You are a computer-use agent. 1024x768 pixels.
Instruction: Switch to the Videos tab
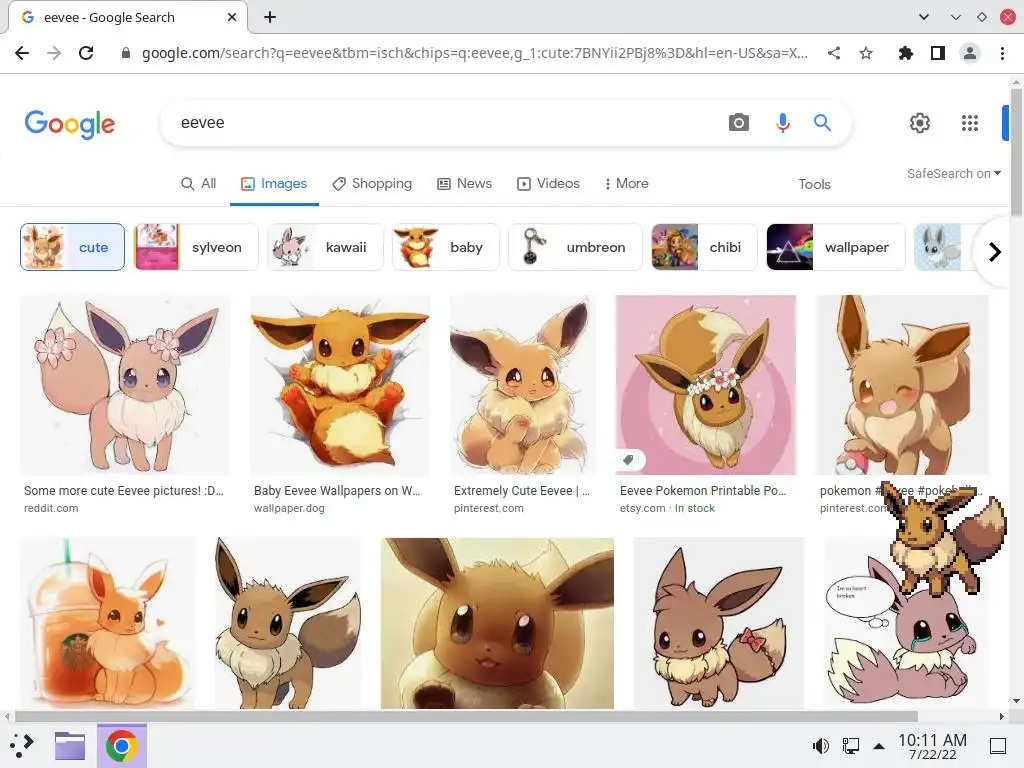click(x=549, y=184)
